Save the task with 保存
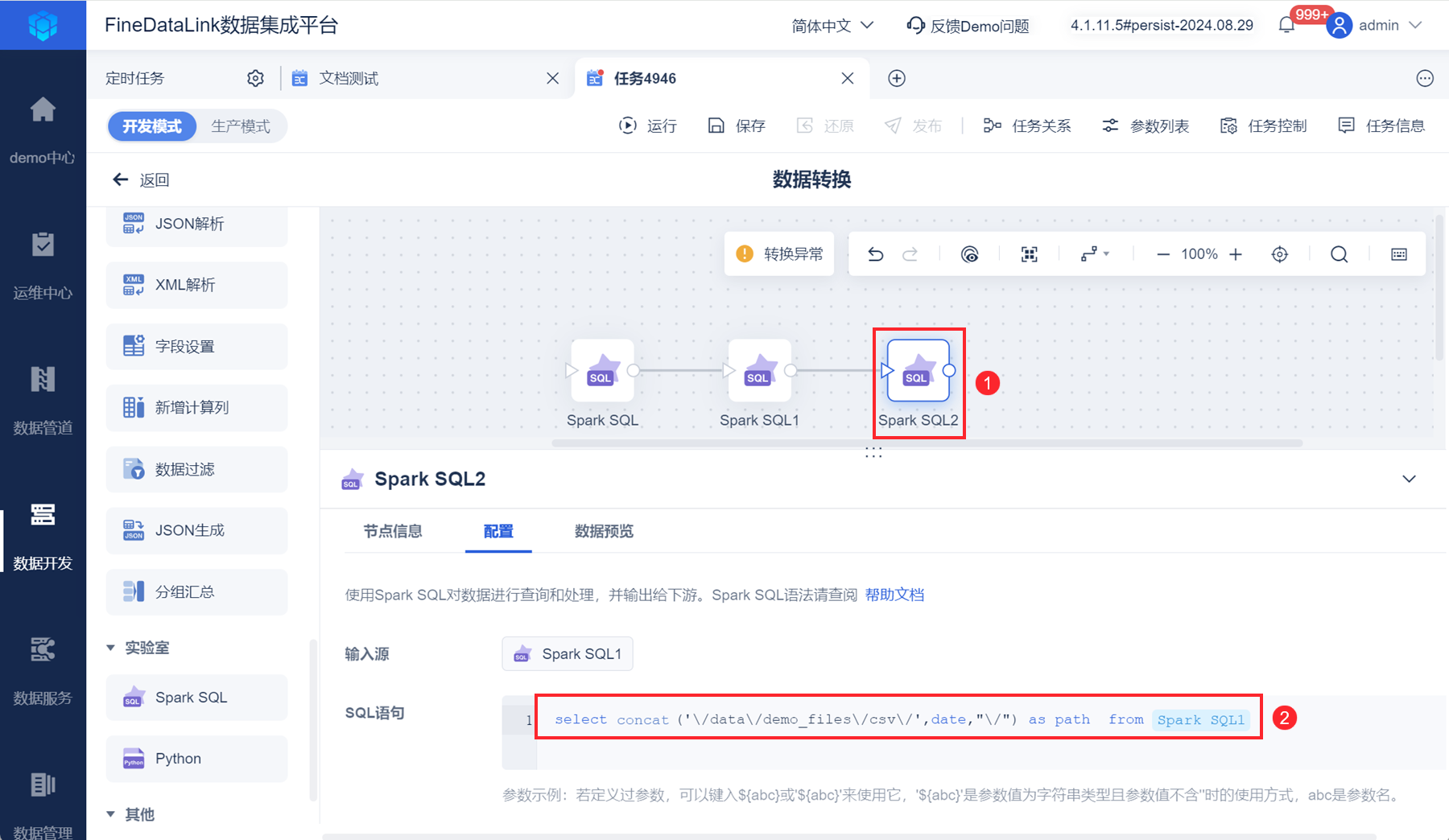 pyautogui.click(x=737, y=126)
